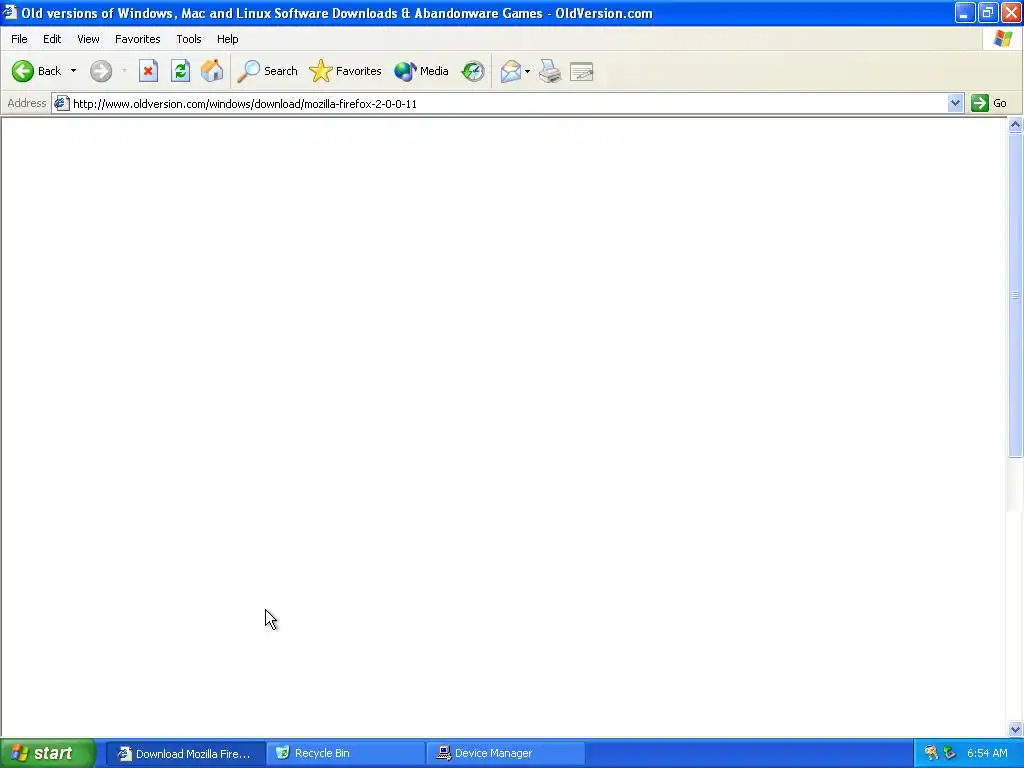Open the Favorites star toolbar button

345,71
